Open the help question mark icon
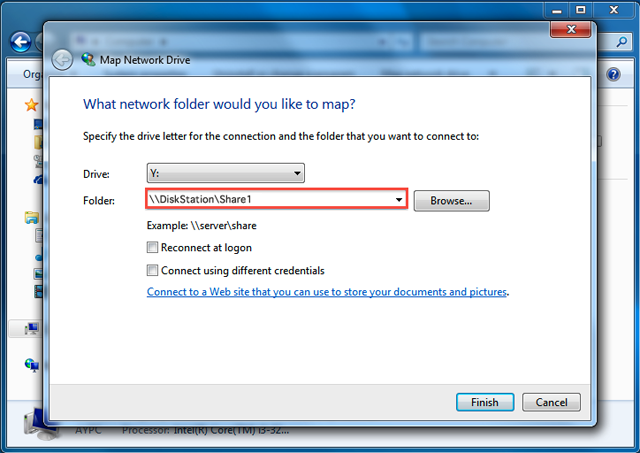The image size is (640, 453). click(613, 74)
